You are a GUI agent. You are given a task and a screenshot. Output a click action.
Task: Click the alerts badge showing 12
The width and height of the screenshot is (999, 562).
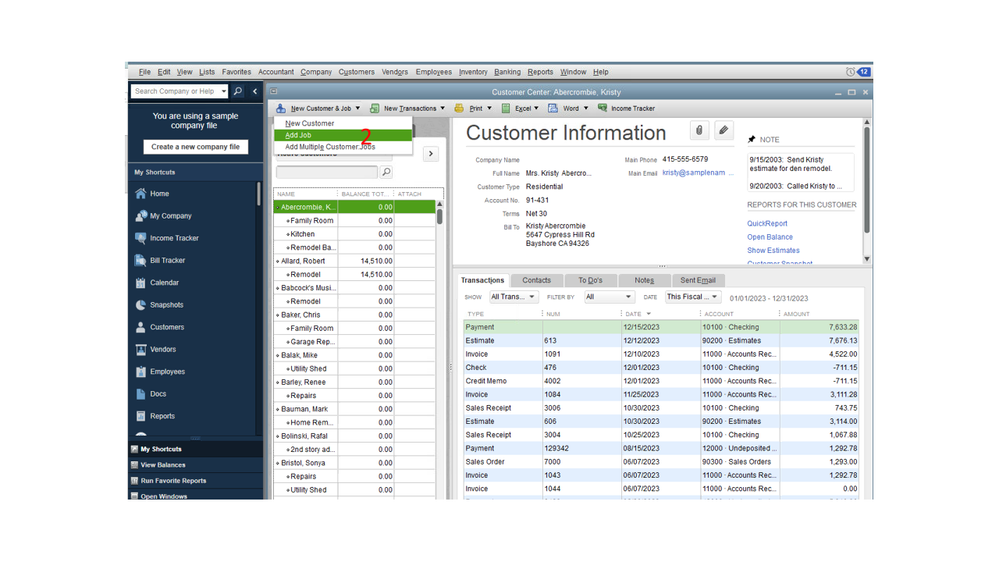[864, 72]
